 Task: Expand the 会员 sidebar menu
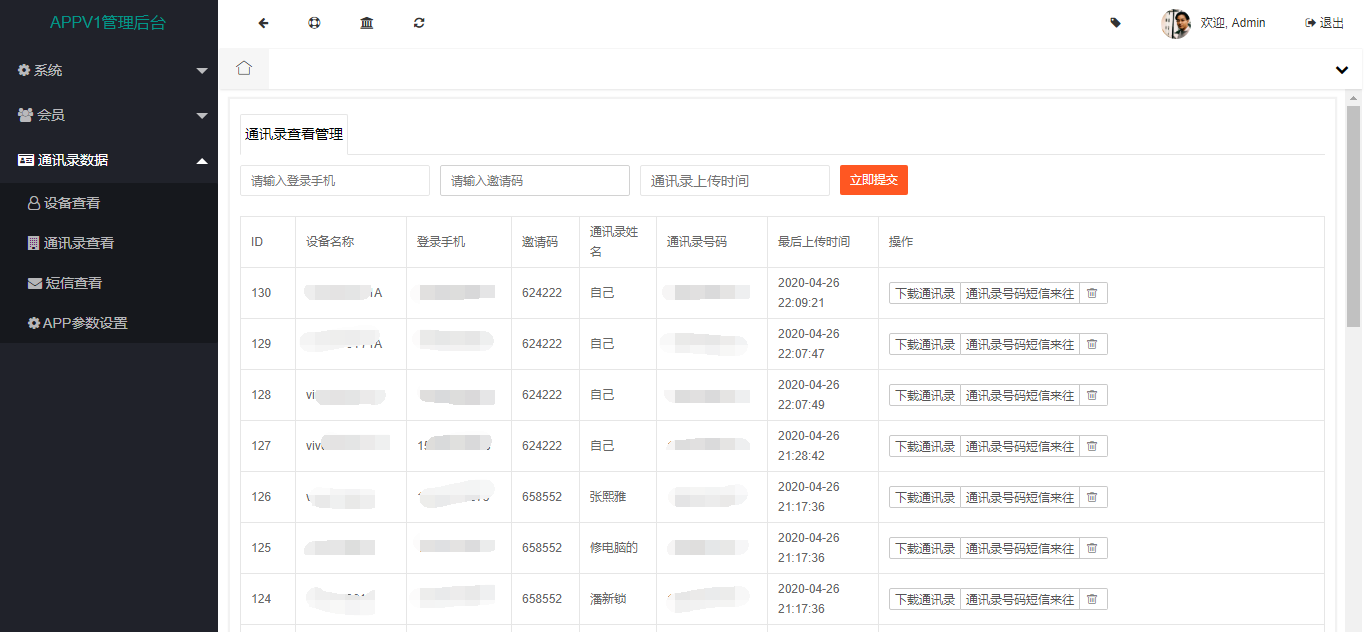pos(109,115)
